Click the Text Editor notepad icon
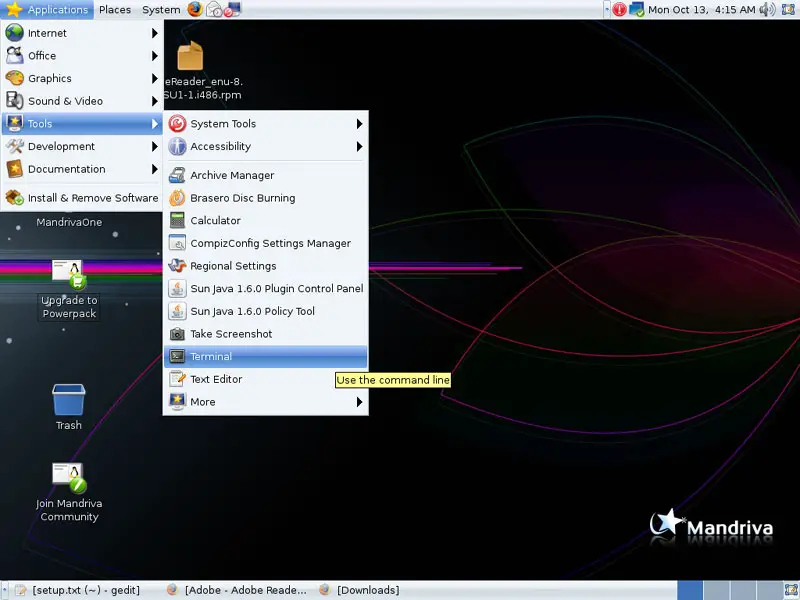The image size is (800, 600). pos(177,379)
